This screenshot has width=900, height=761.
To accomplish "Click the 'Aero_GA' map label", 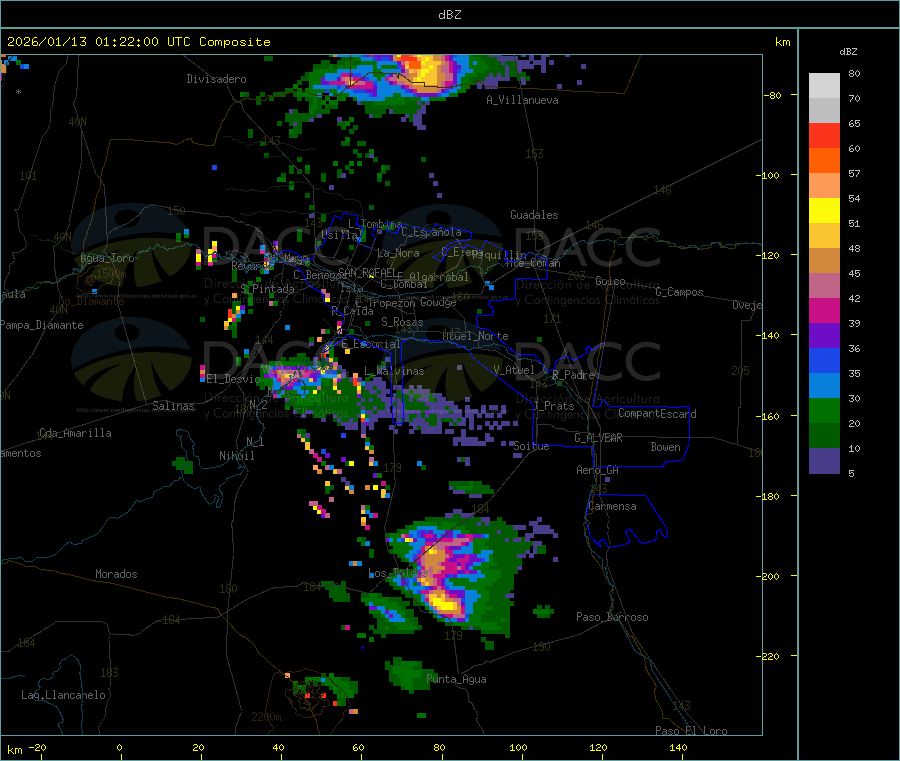I will 598,470.
